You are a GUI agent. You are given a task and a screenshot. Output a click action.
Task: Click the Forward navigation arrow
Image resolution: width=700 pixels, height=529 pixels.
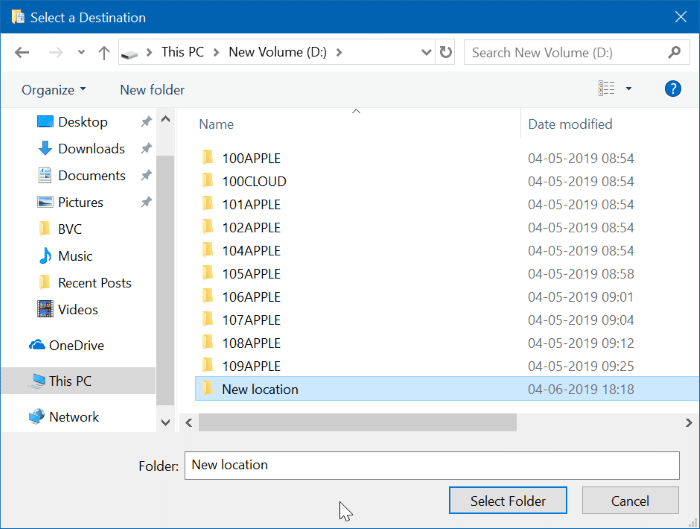click(x=56, y=53)
